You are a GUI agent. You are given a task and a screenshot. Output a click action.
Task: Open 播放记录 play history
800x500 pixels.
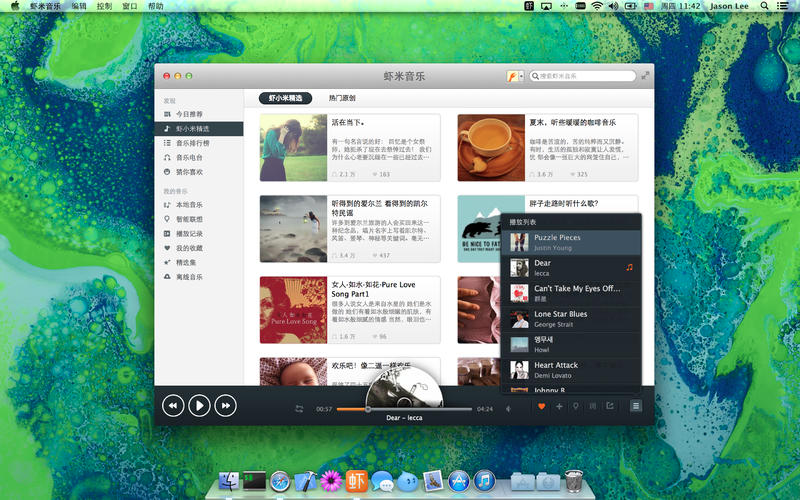[x=198, y=234]
